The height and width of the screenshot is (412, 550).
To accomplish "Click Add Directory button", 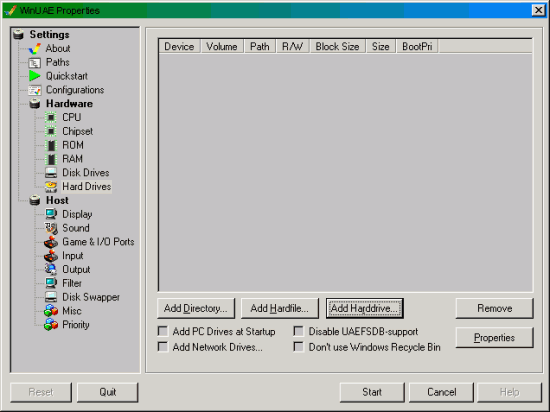I will click(196, 309).
